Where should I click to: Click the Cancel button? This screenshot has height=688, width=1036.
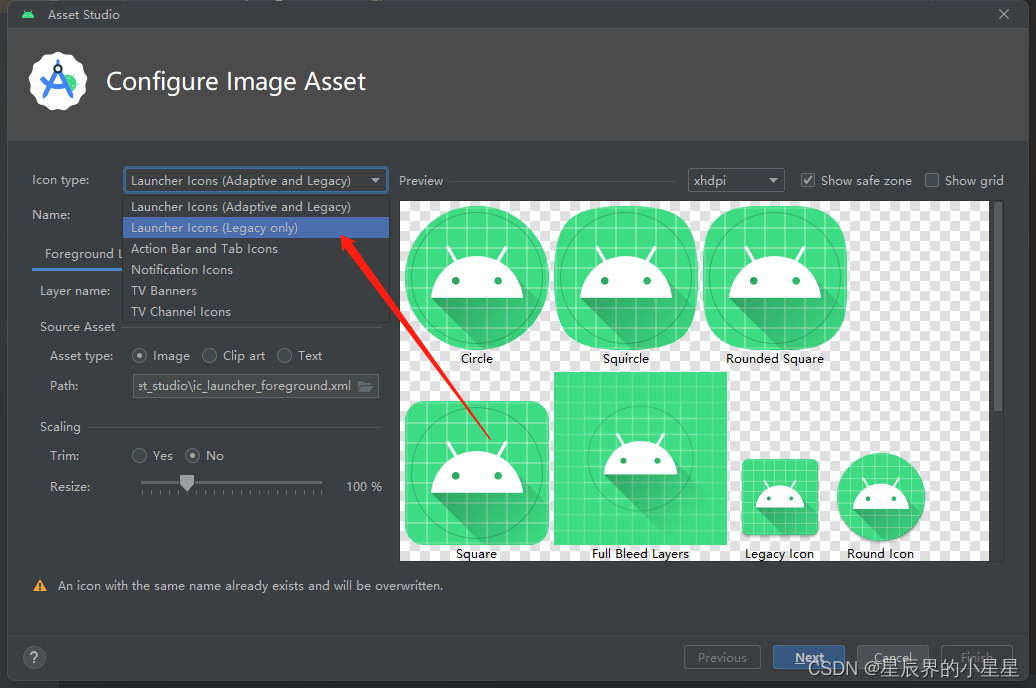pyautogui.click(x=893, y=658)
